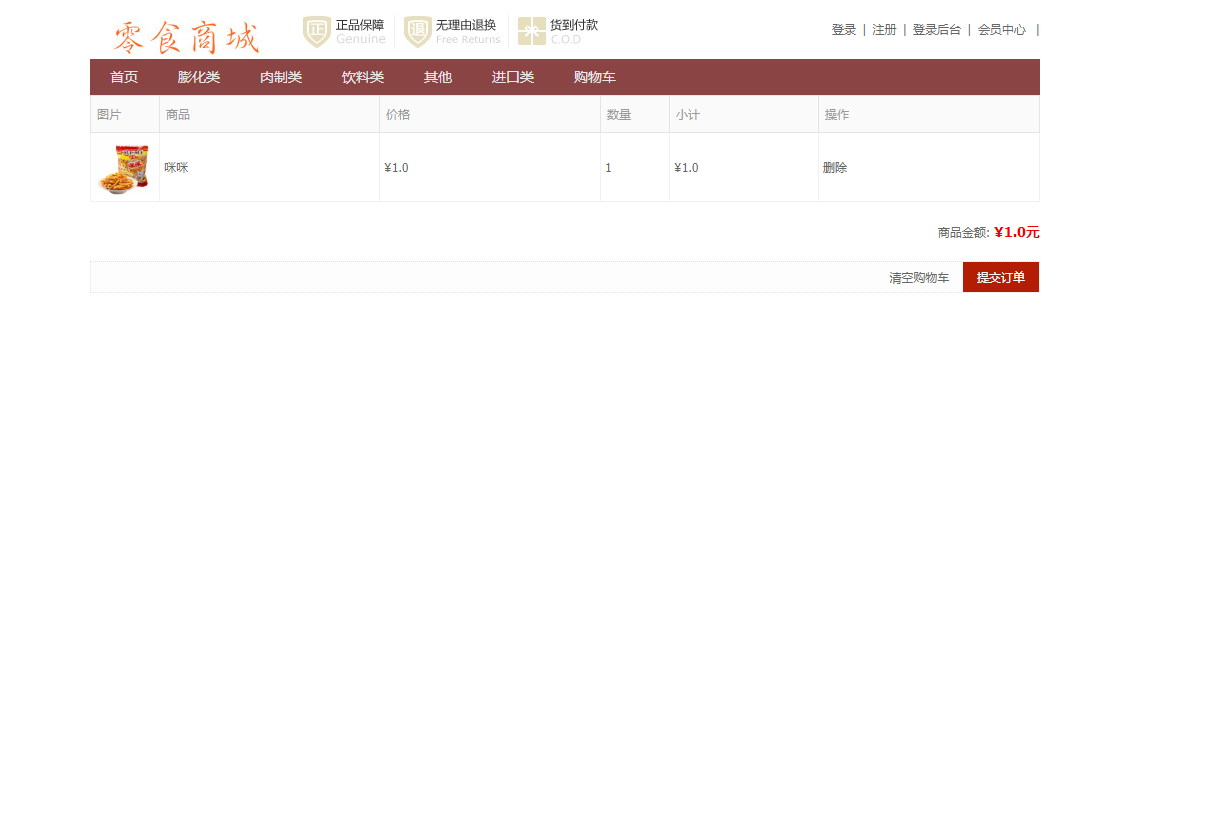Open the 购物车 nav item
This screenshot has height=829, width=1227.
click(595, 77)
